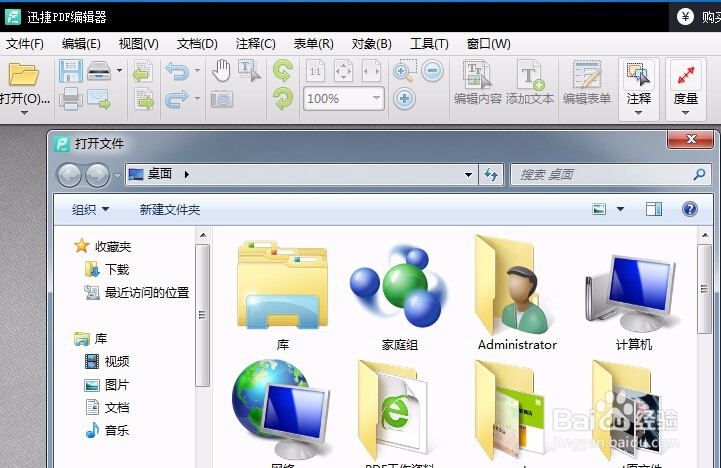Image resolution: width=721 pixels, height=468 pixels.
Task: Click the dialog Back navigation button
Action: click(x=69, y=175)
